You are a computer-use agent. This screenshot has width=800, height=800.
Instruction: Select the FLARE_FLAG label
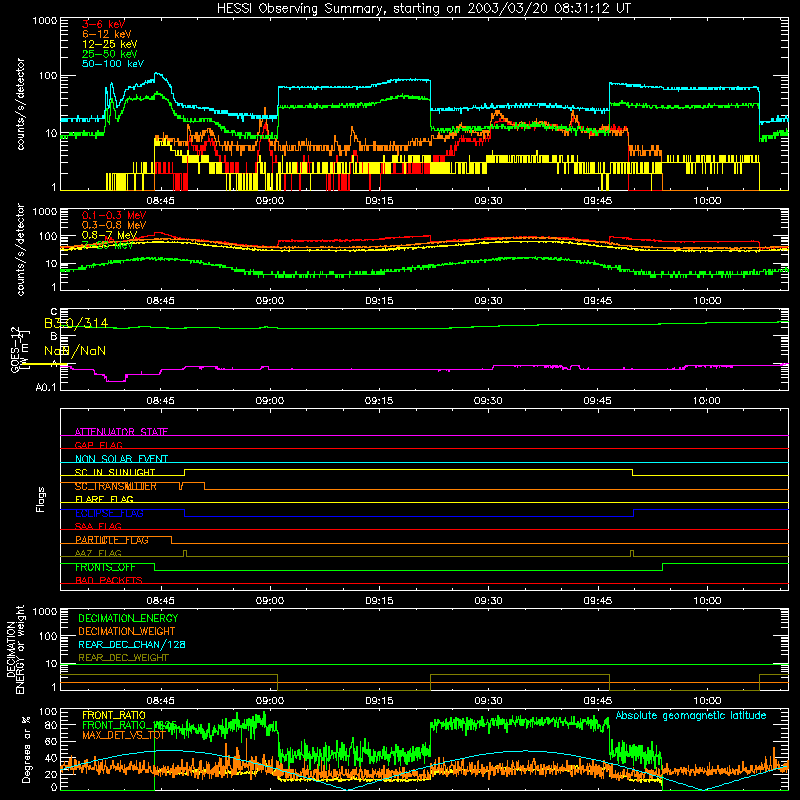(104, 499)
